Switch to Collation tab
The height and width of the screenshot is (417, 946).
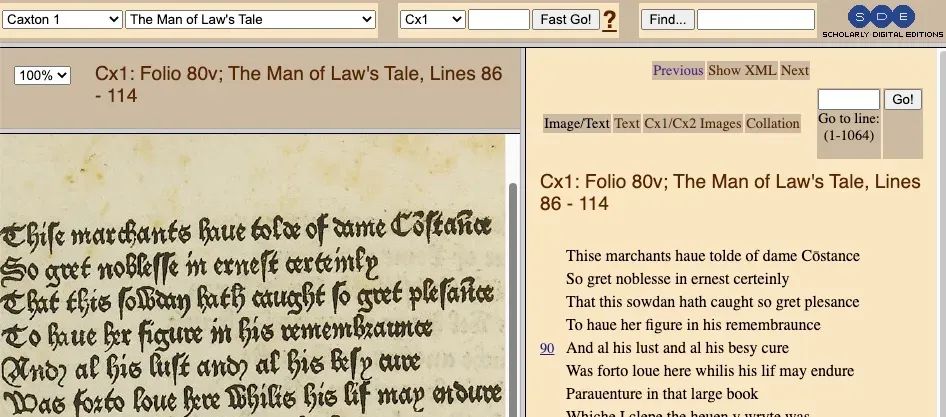[773, 124]
